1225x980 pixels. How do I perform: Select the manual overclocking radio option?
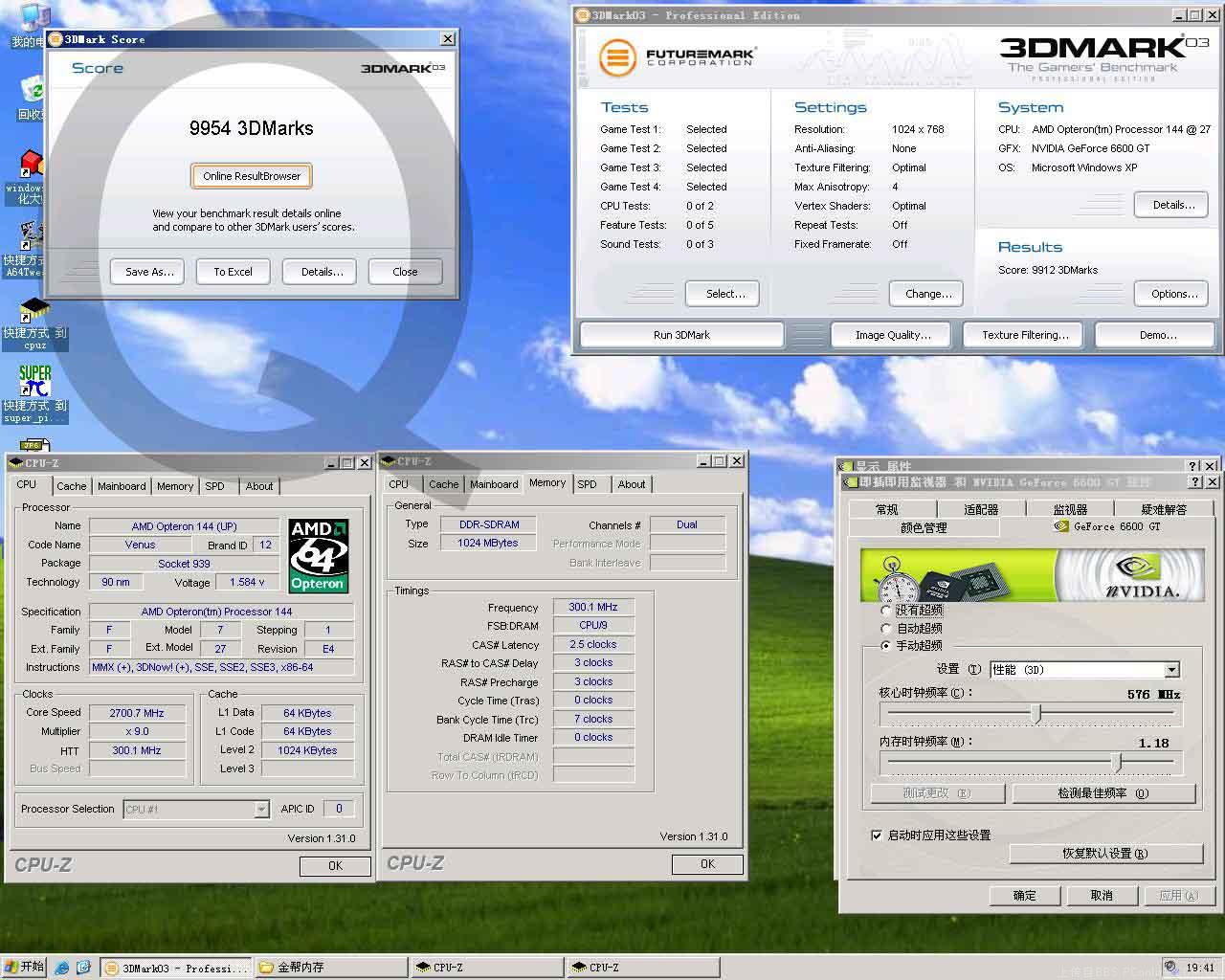[886, 646]
